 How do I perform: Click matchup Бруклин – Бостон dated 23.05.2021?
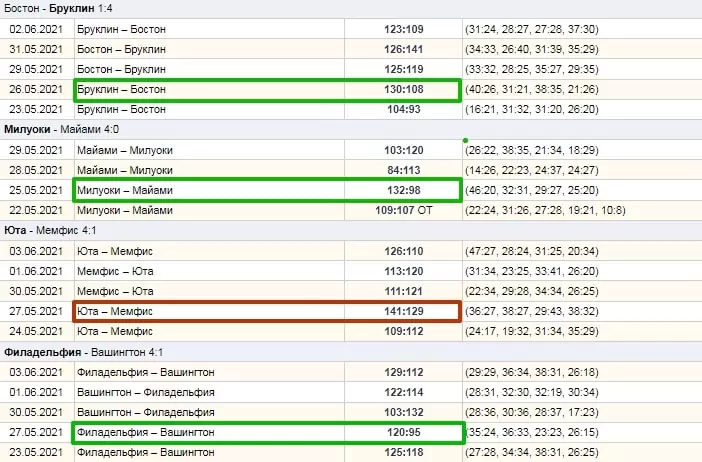121,109
